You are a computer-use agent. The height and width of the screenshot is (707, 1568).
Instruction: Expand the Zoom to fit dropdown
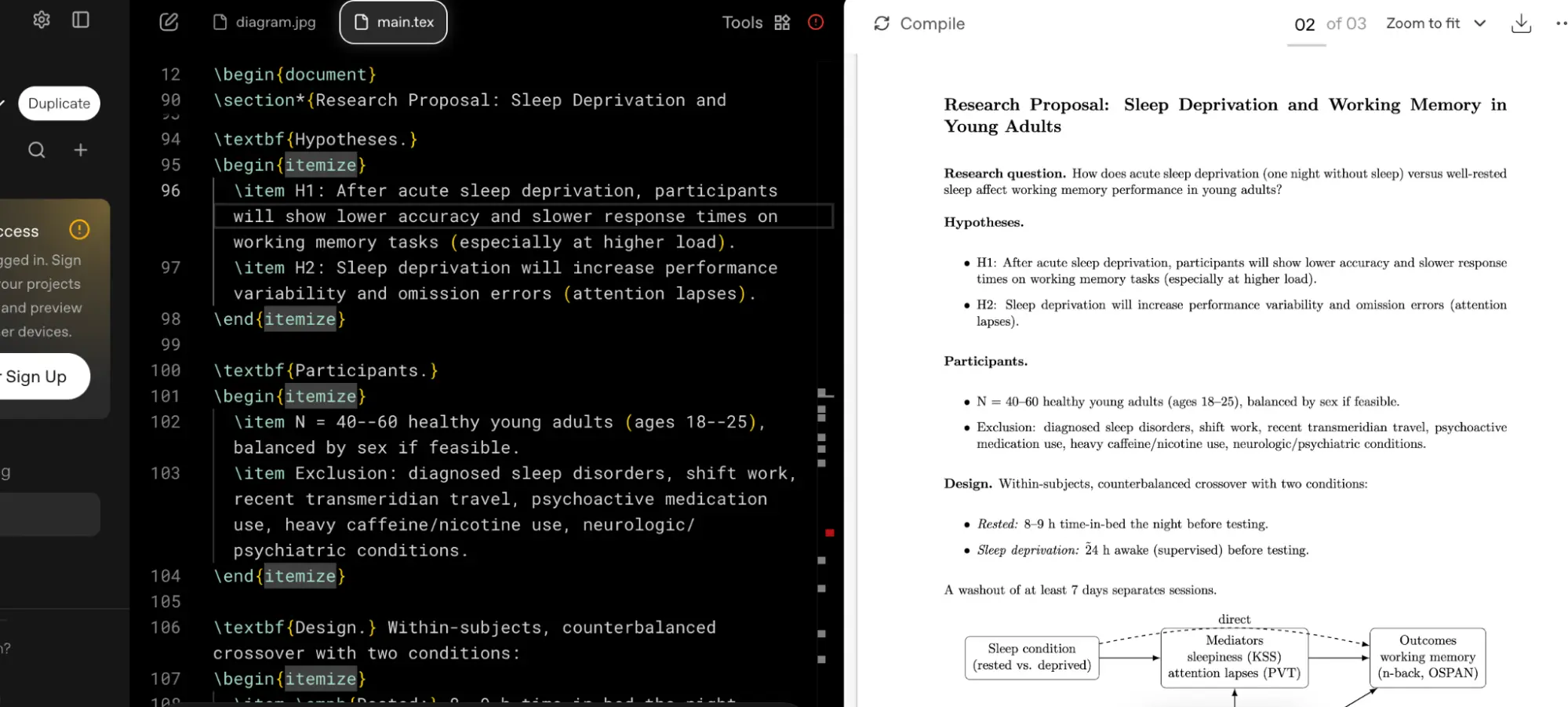click(1435, 24)
